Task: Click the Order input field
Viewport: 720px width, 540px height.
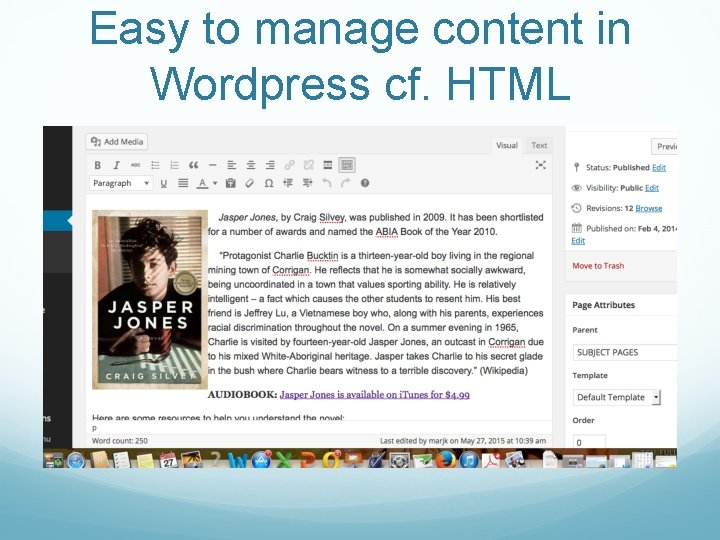Action: coord(589,442)
